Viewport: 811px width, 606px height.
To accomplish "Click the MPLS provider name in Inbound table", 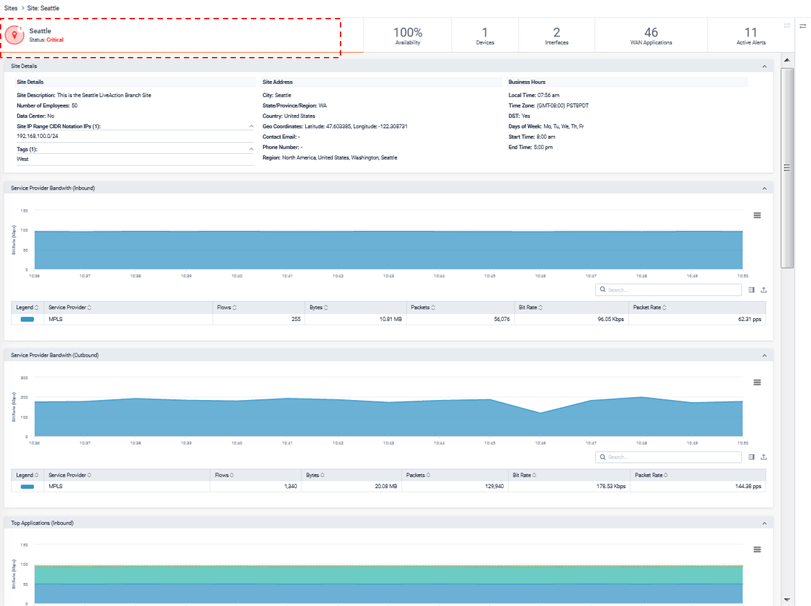I will pyautogui.click(x=55, y=320).
